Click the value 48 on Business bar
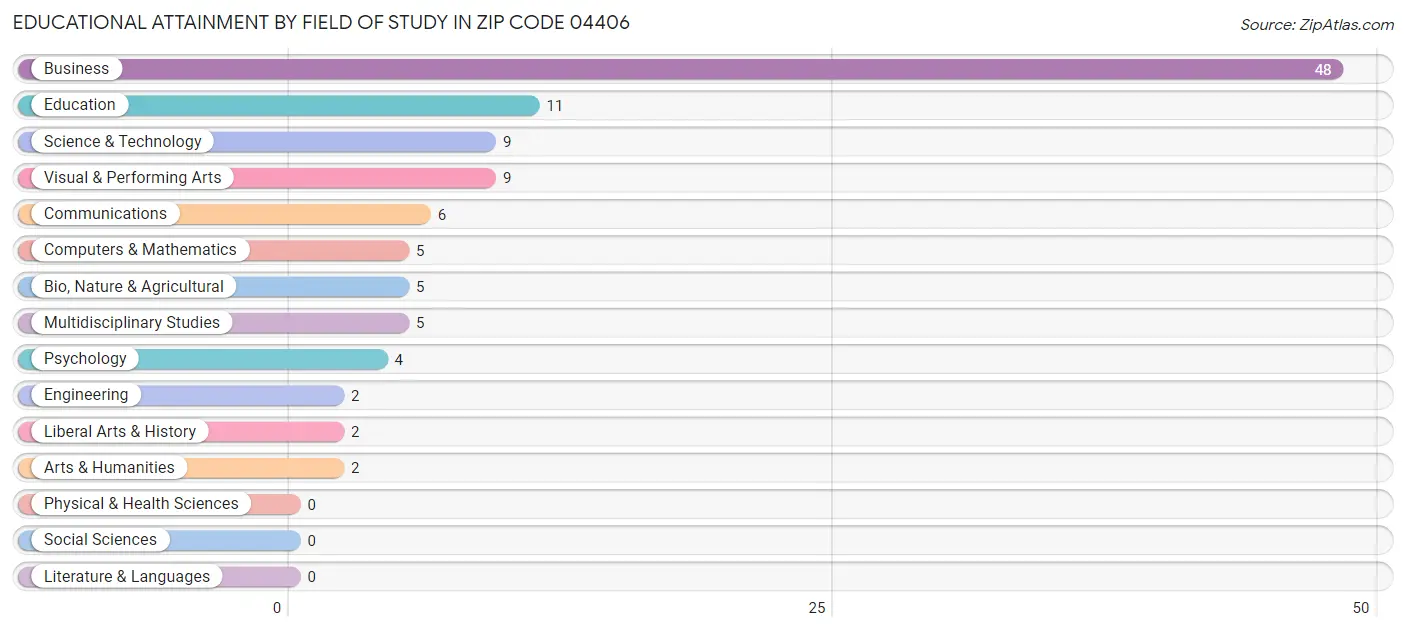The height and width of the screenshot is (631, 1406). coord(1323,70)
